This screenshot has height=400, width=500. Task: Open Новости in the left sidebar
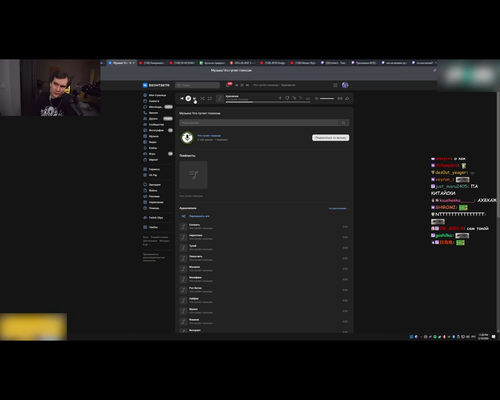point(152,101)
